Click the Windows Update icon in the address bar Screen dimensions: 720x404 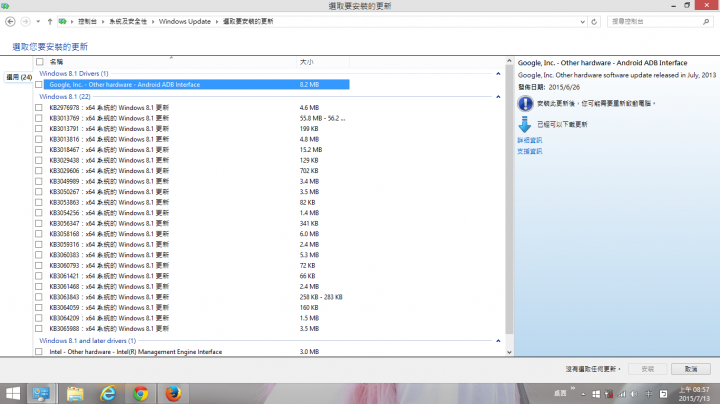pos(62,22)
